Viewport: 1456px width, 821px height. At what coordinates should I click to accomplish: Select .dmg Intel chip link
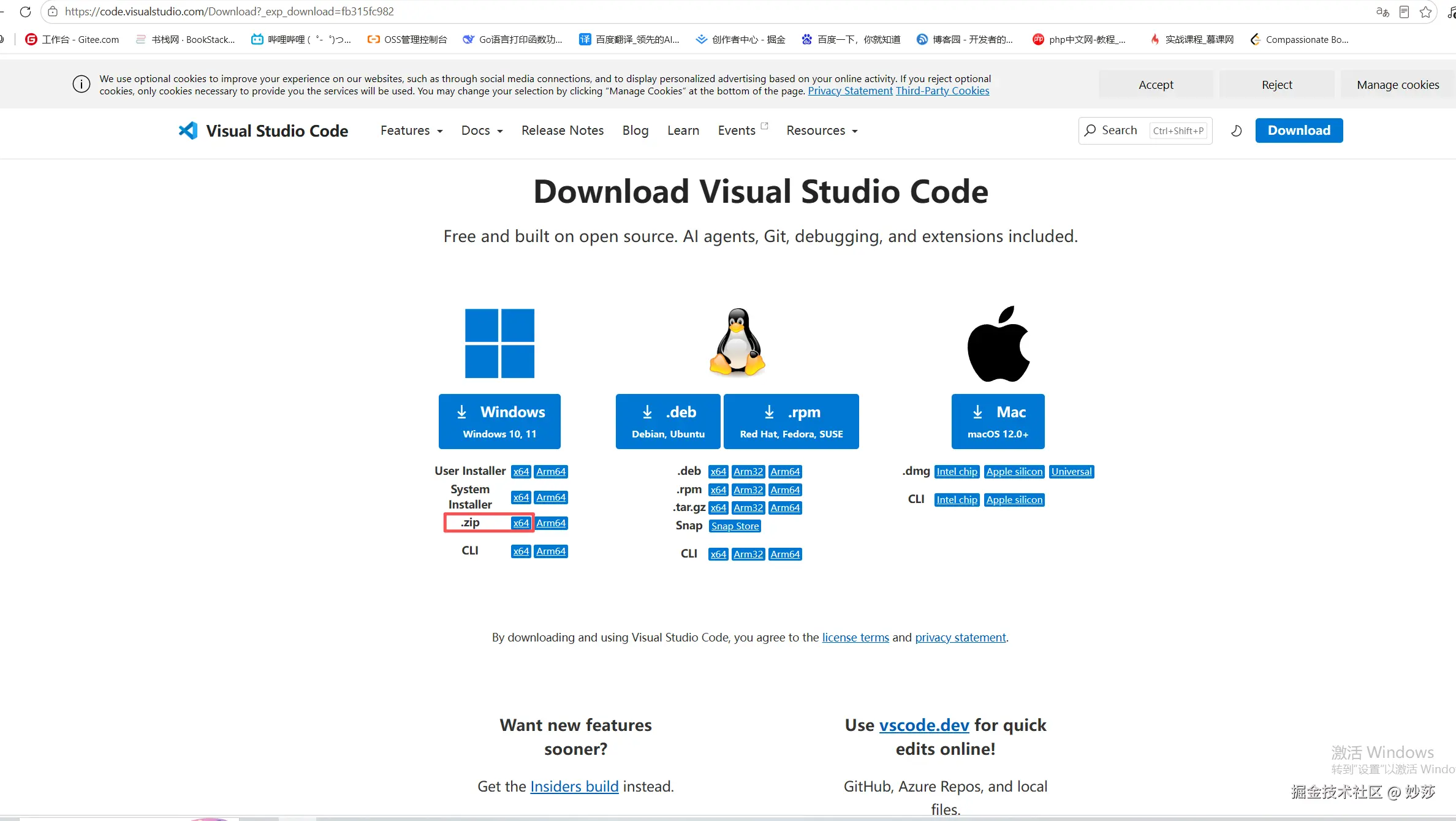[x=957, y=471]
